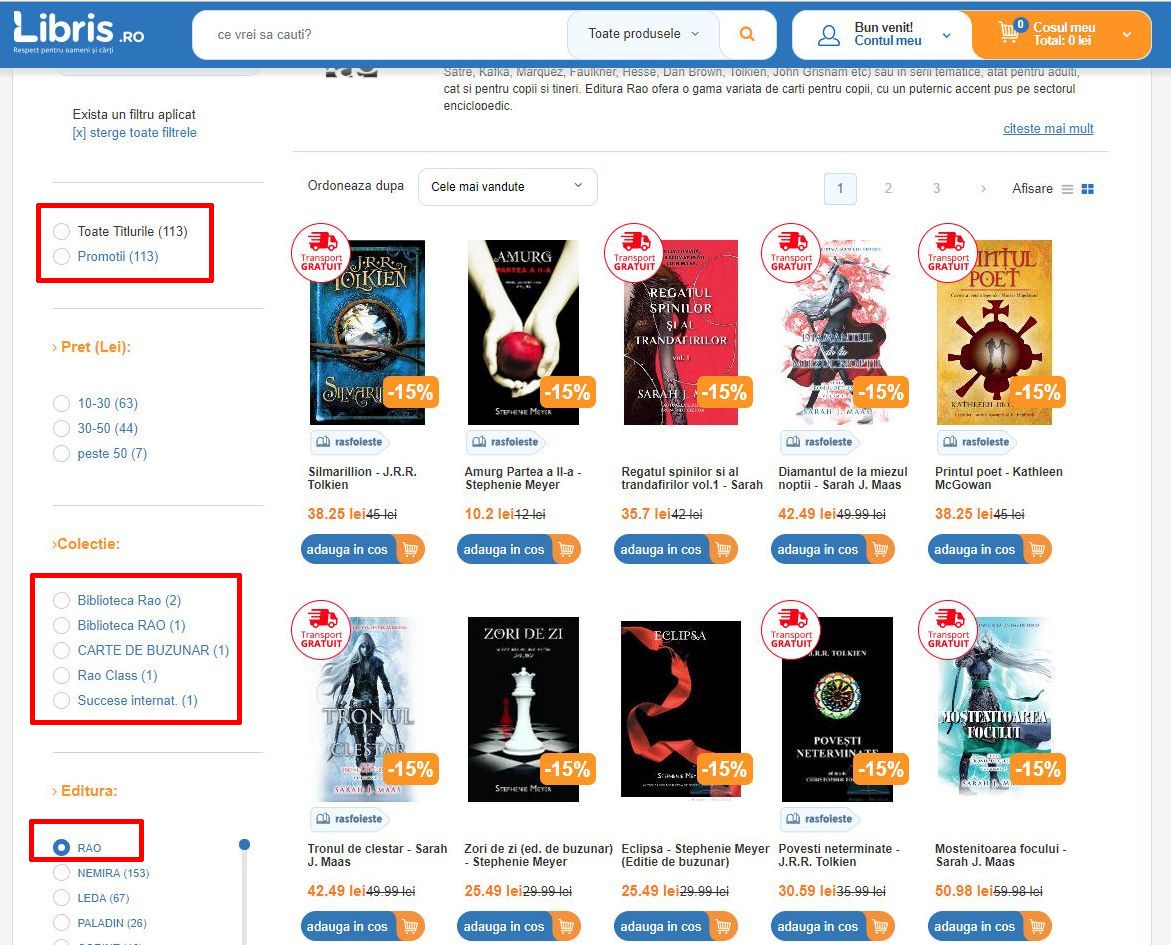The height and width of the screenshot is (945, 1171).
Task: Click cart icon on Silmarillion add button
Action: [x=410, y=550]
